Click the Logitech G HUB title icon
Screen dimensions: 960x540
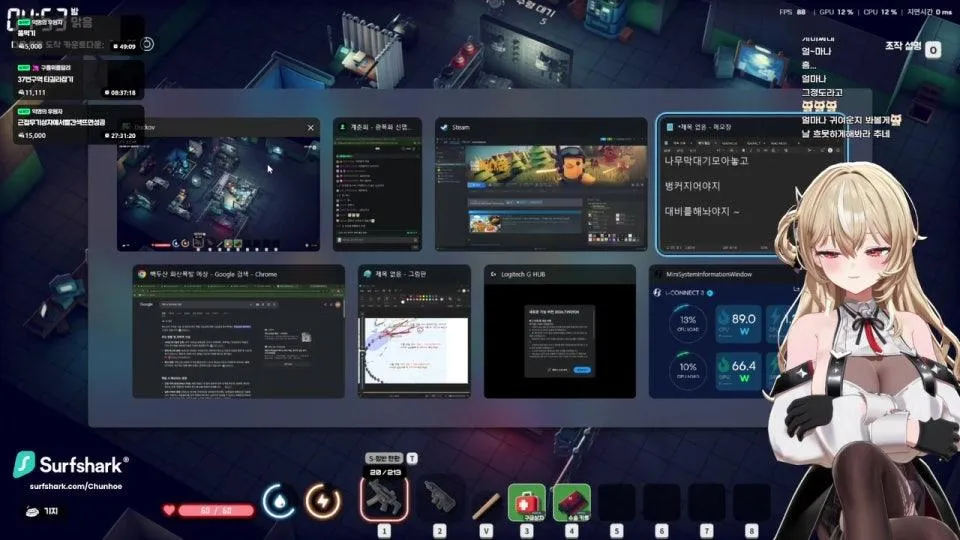(493, 274)
